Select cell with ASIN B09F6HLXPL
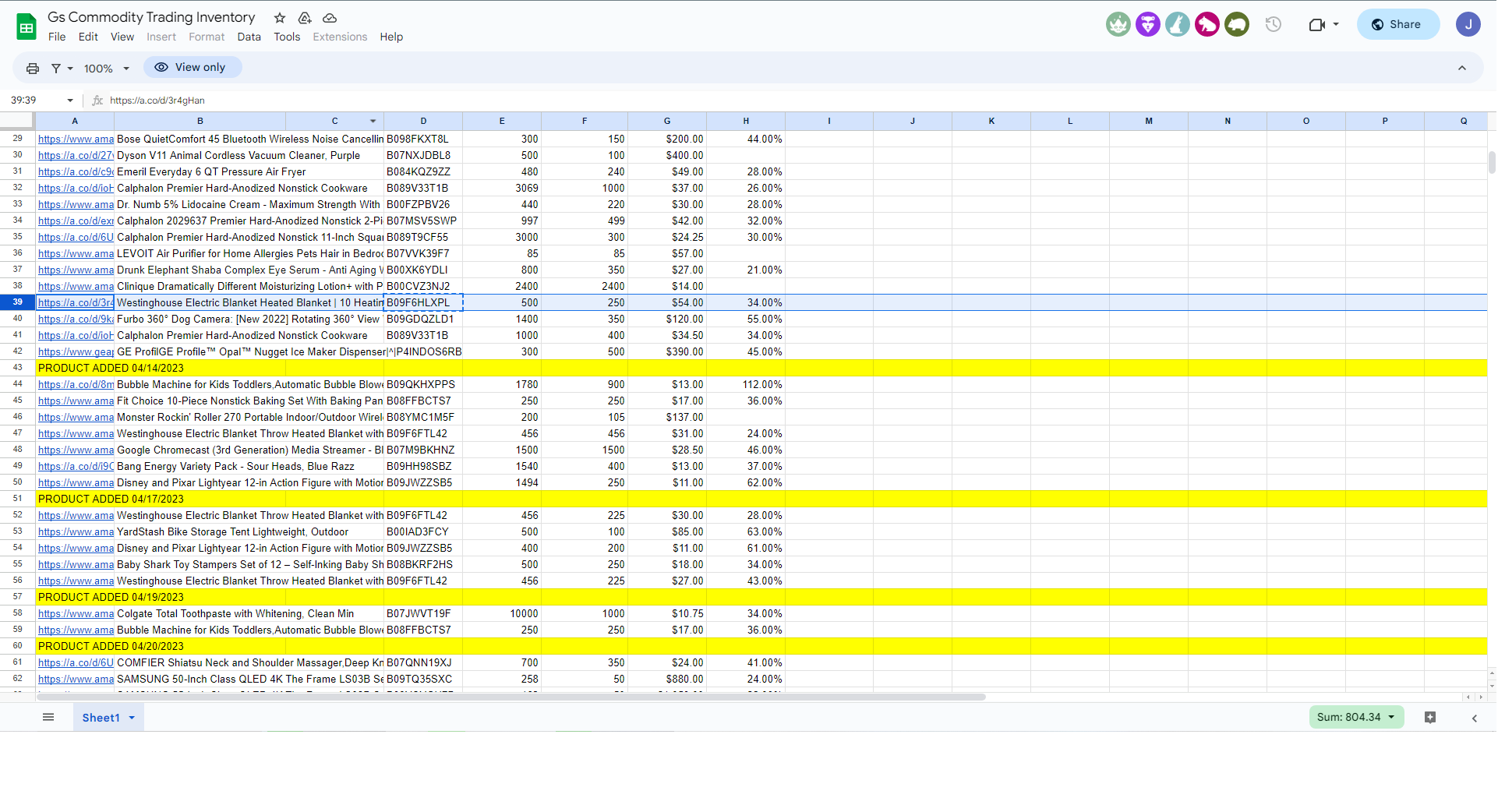Image resolution: width=1498 pixels, height=812 pixels. [423, 302]
